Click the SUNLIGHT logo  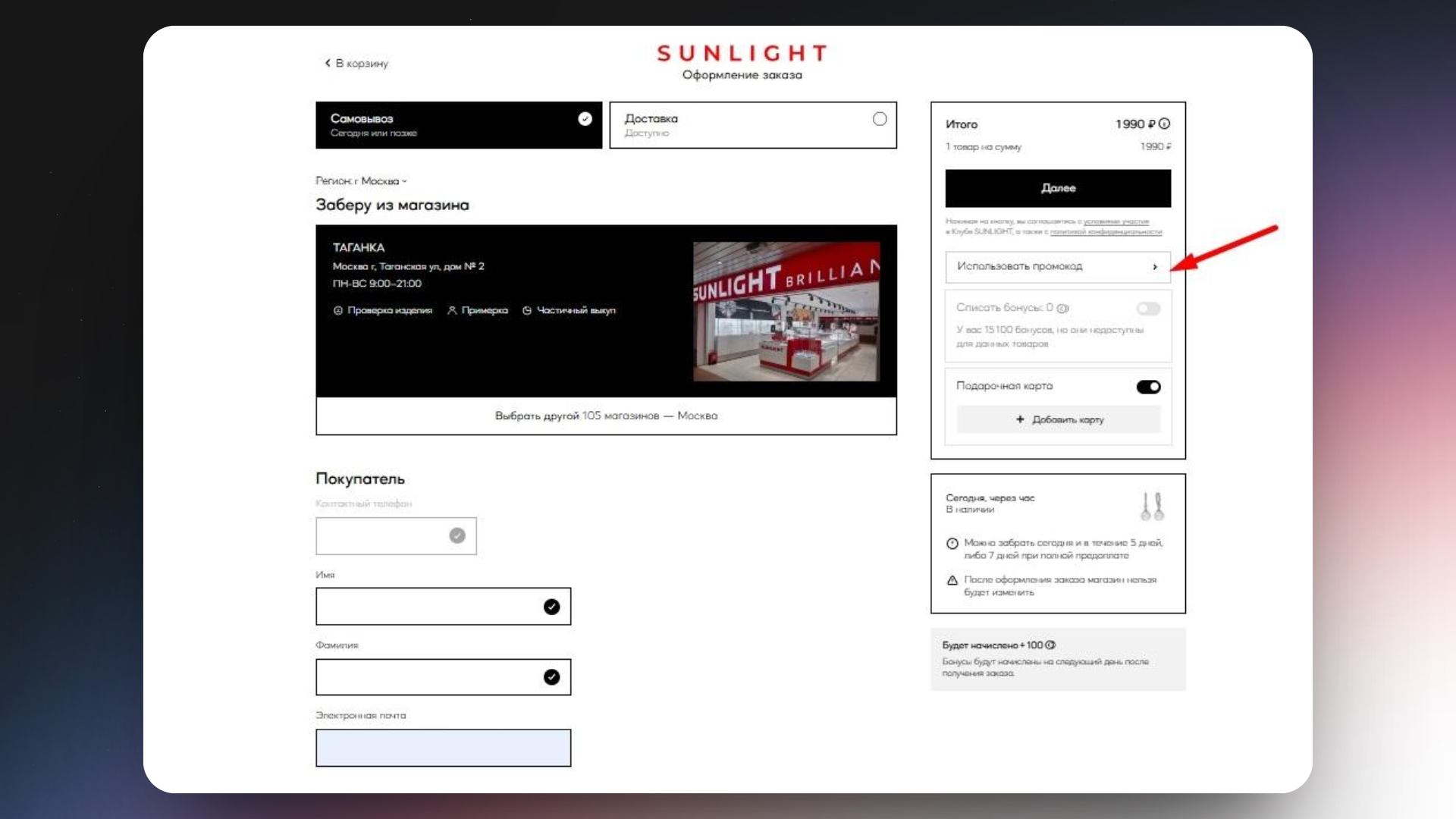[x=742, y=53]
